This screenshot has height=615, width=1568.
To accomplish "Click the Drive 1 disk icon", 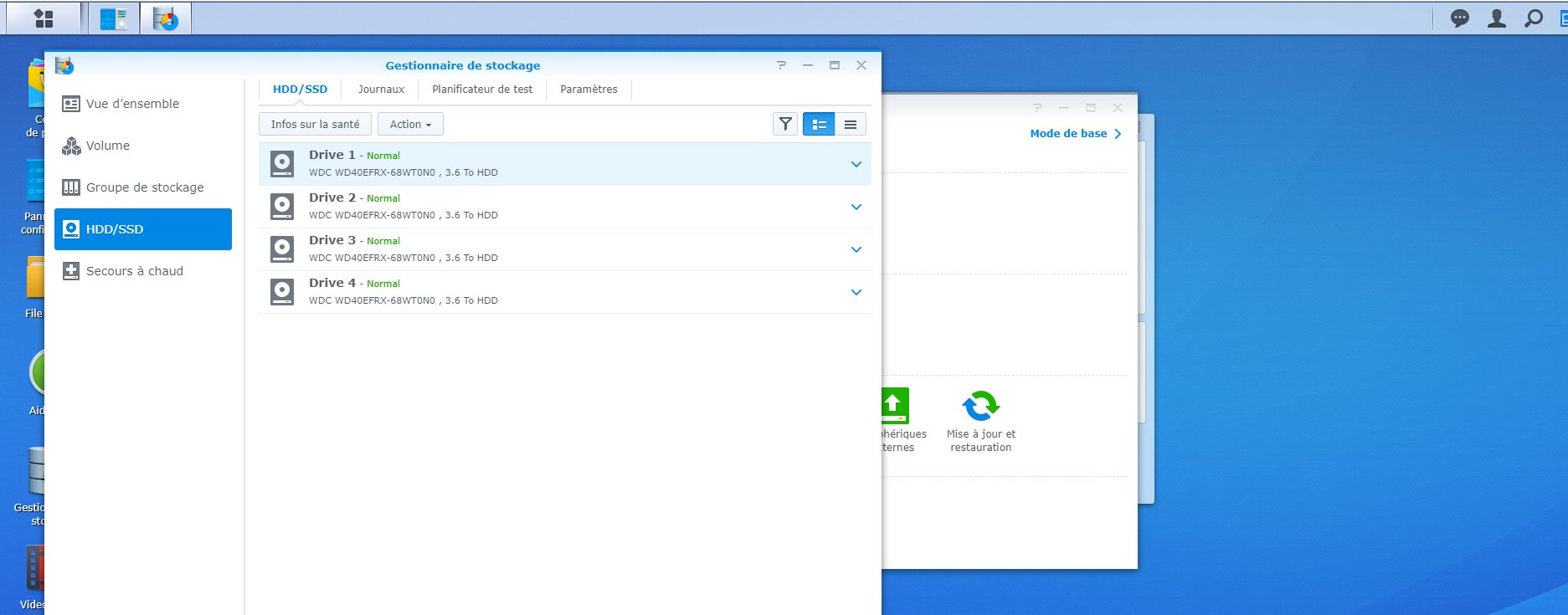I will click(282, 164).
